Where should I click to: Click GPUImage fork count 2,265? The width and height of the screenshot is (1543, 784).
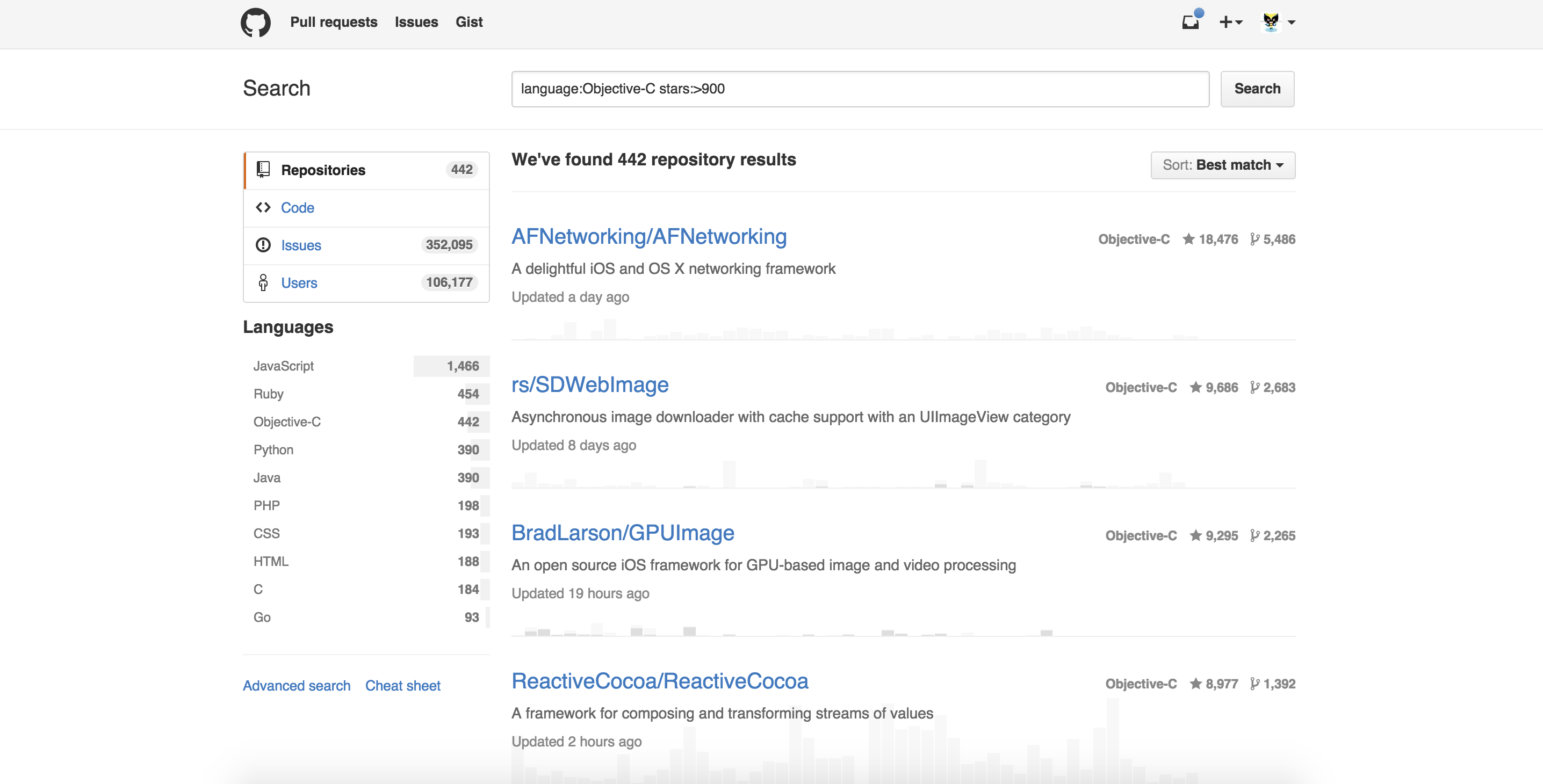tap(1273, 535)
